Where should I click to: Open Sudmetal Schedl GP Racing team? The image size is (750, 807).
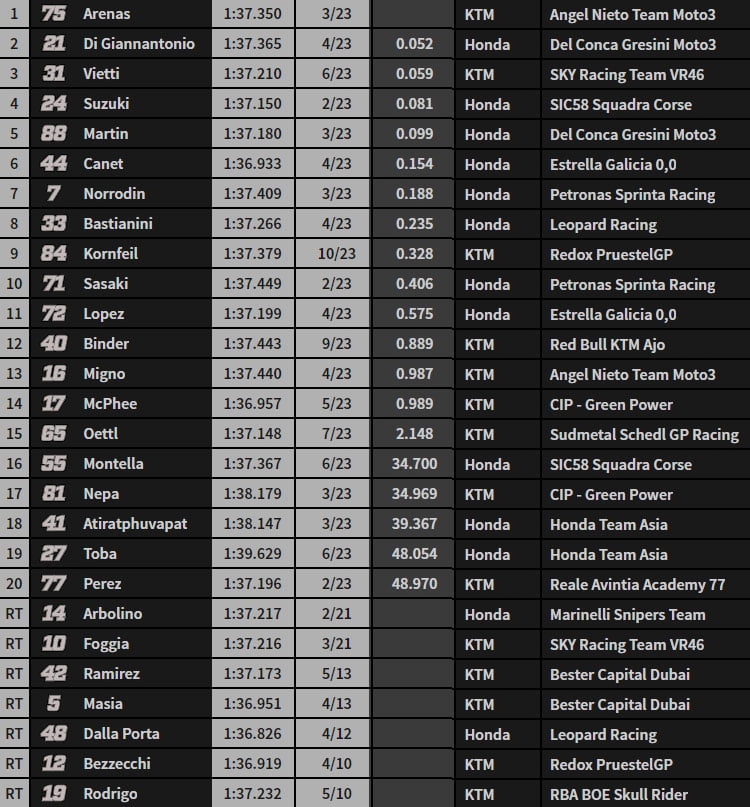(x=644, y=434)
